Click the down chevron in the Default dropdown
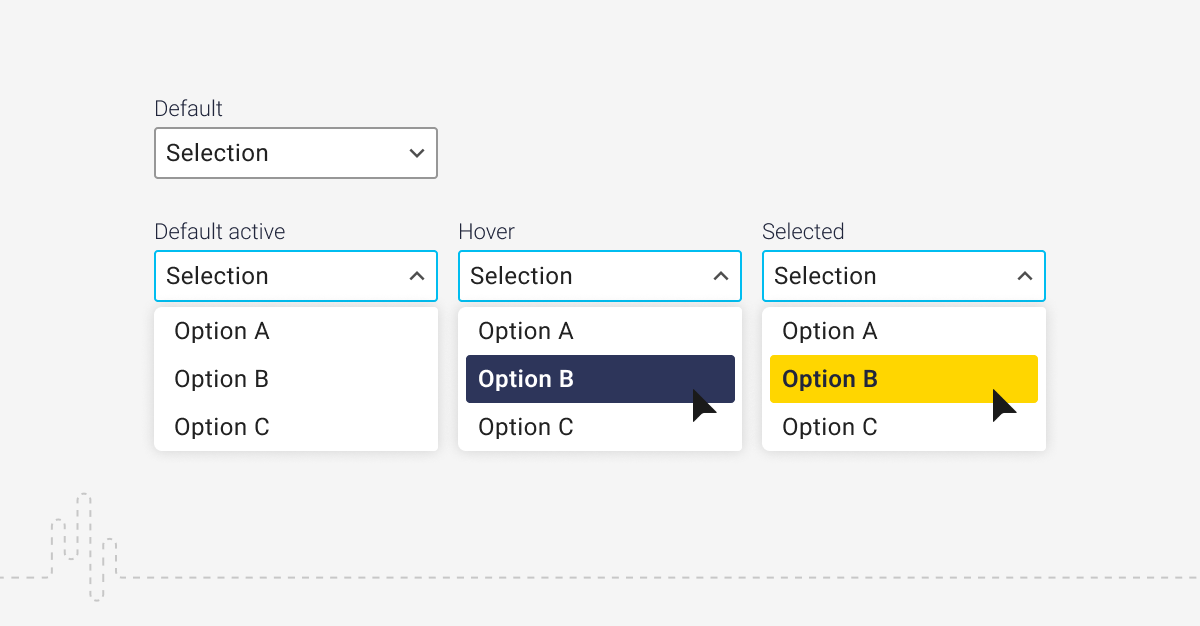 point(417,153)
